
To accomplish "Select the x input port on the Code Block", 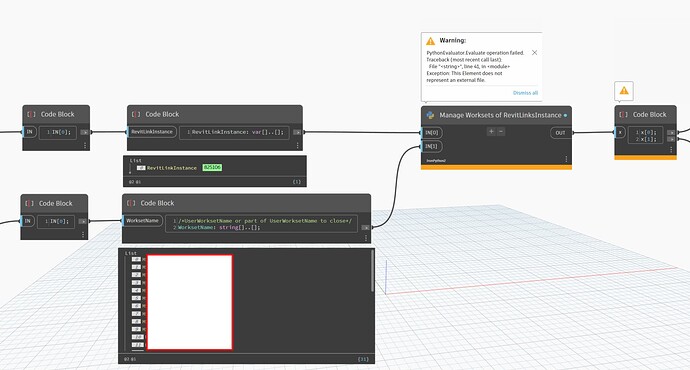I will click(620, 132).
